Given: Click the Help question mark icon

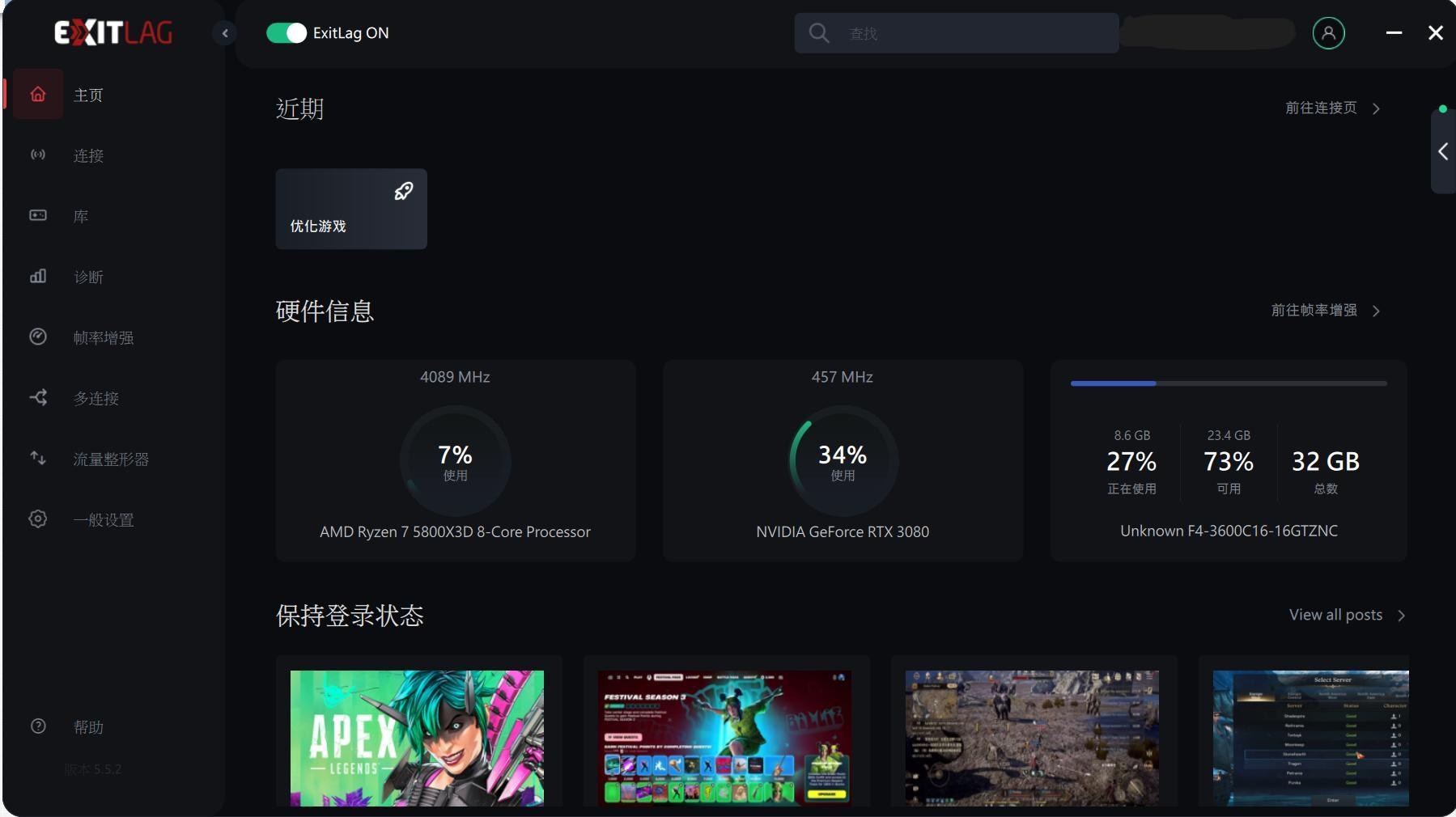Looking at the screenshot, I should click(38, 726).
